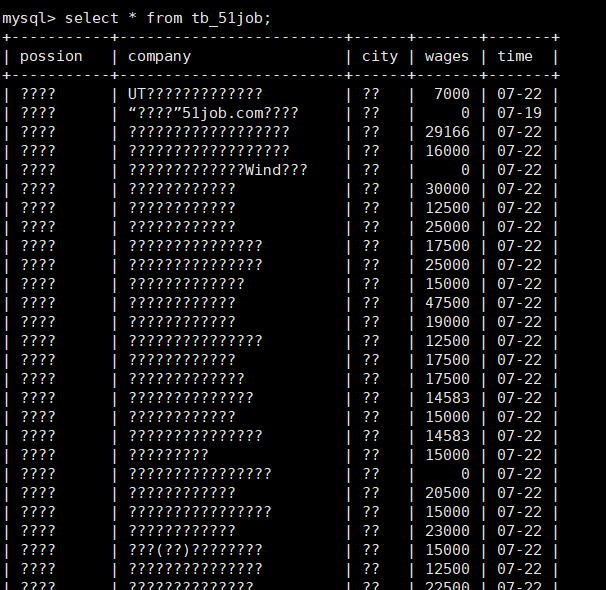Screen dimensions: 606x590
Task: Click wages 15000 in the ???(??) company row
Action: pyautogui.click(x=447, y=550)
